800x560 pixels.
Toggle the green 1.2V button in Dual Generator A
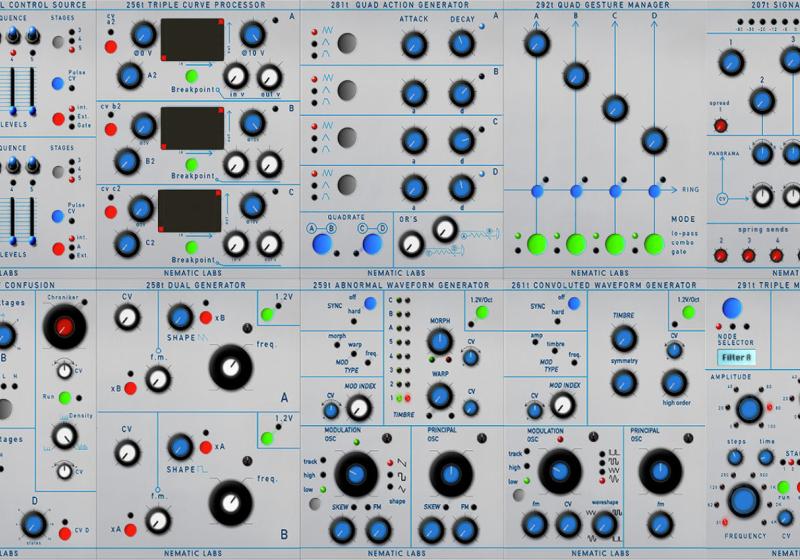click(x=267, y=315)
